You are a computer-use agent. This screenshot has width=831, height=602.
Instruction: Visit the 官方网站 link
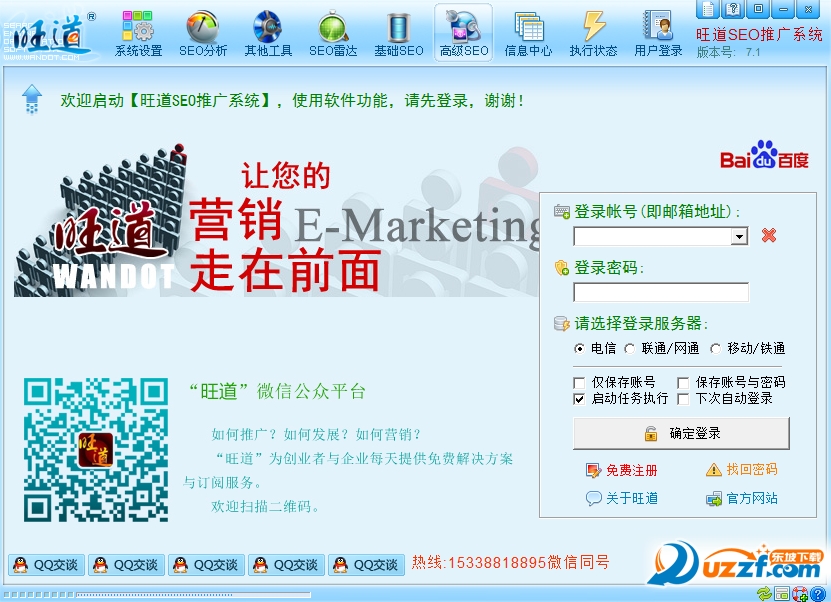(x=741, y=499)
